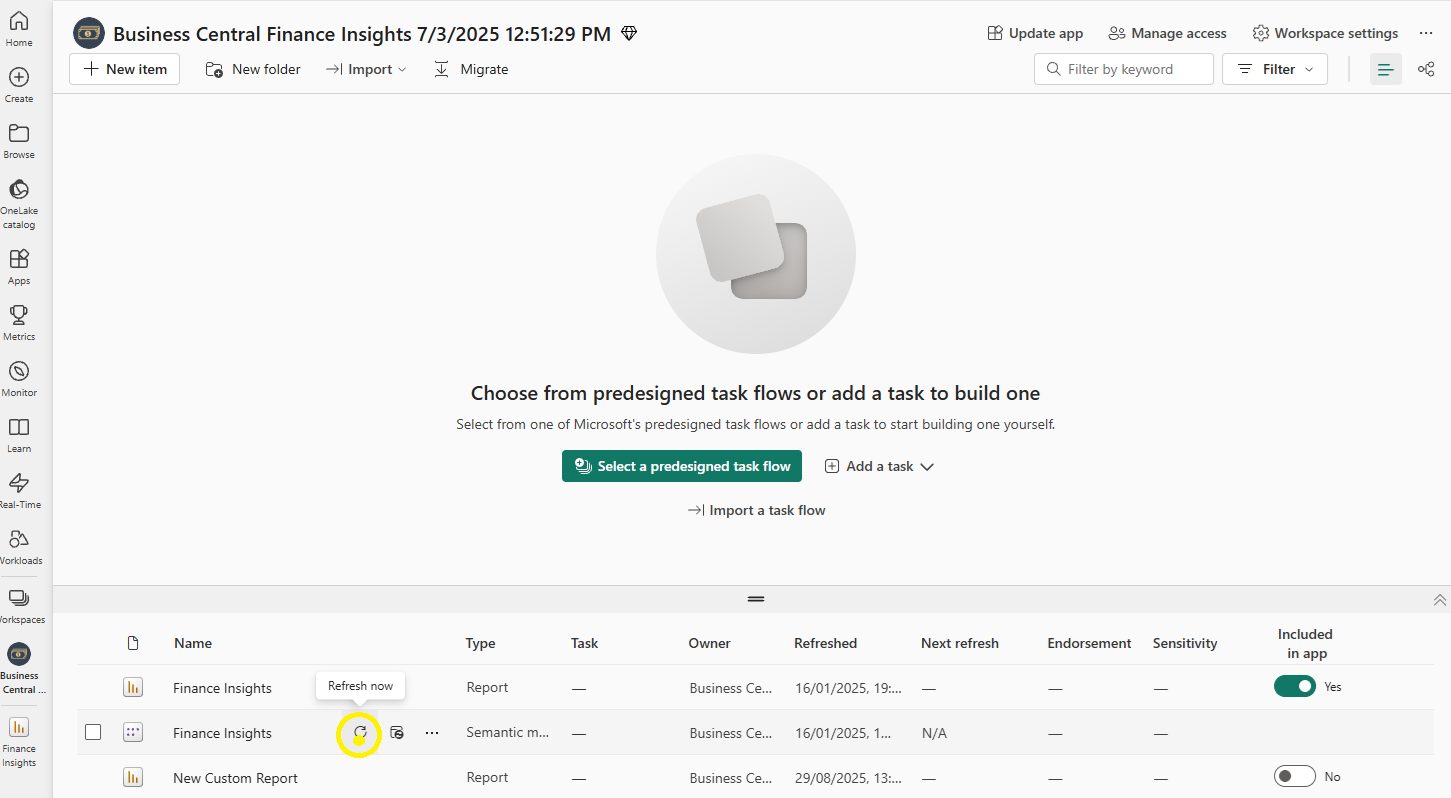This screenshot has height=798, width=1451.
Task: Click the New Custom Report row icon
Action: (x=133, y=777)
